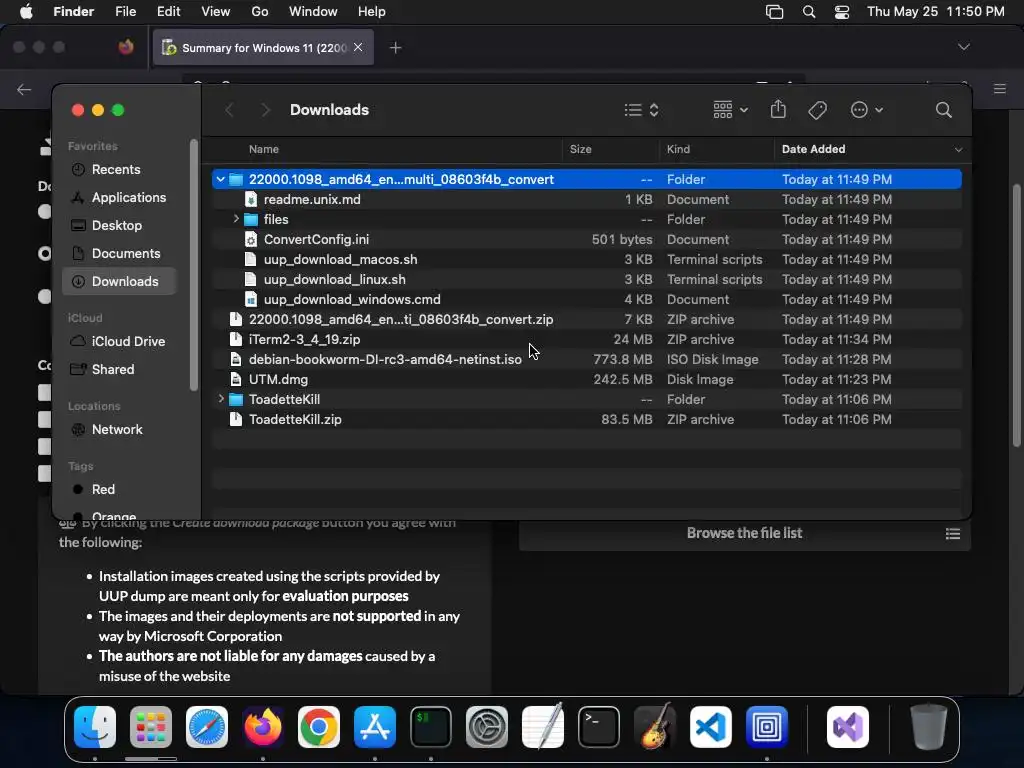
Task: Open Visual Studio from the Dock
Action: click(848, 727)
